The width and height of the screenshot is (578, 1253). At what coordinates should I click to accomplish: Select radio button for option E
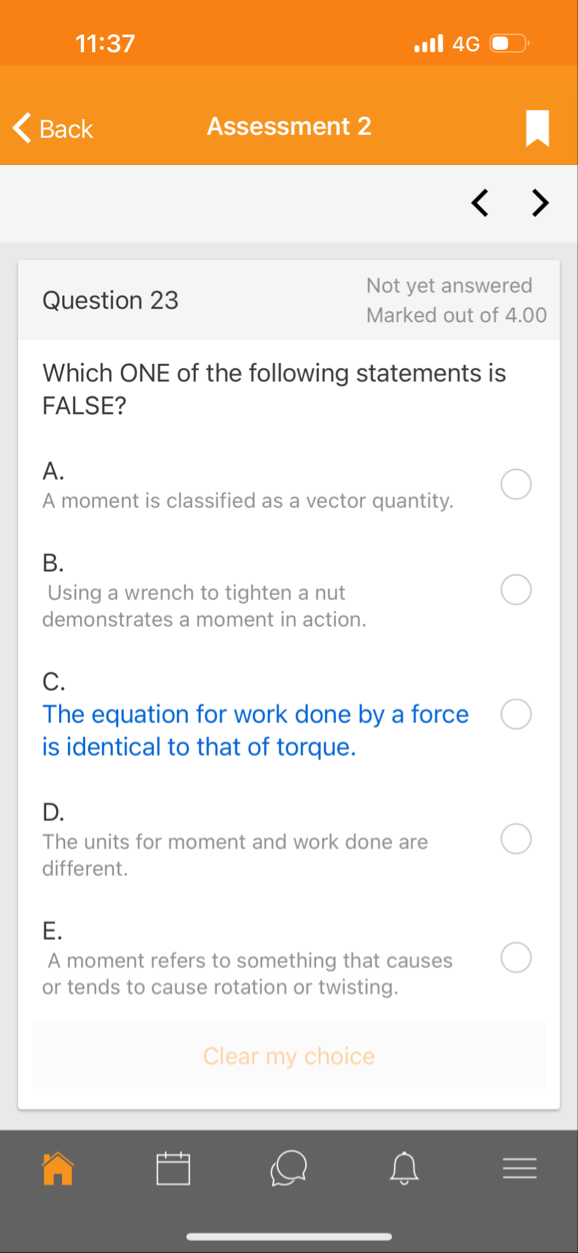[x=516, y=958]
